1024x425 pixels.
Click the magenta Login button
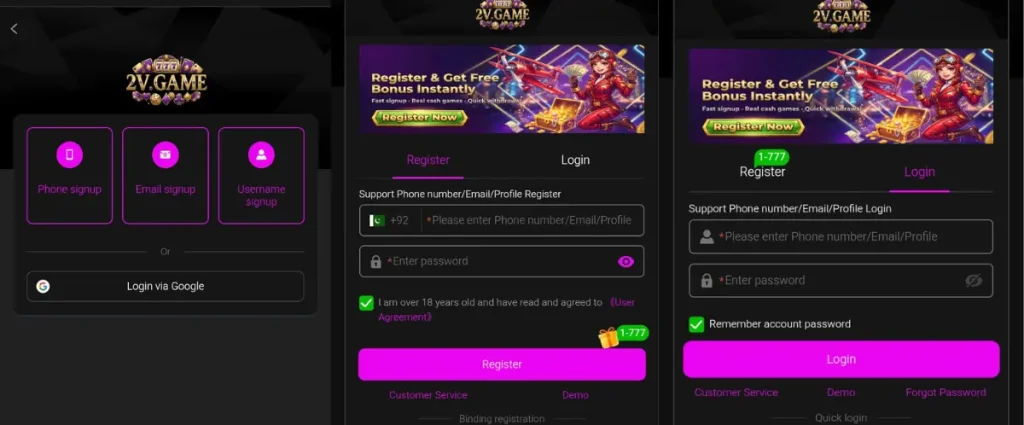coord(841,359)
